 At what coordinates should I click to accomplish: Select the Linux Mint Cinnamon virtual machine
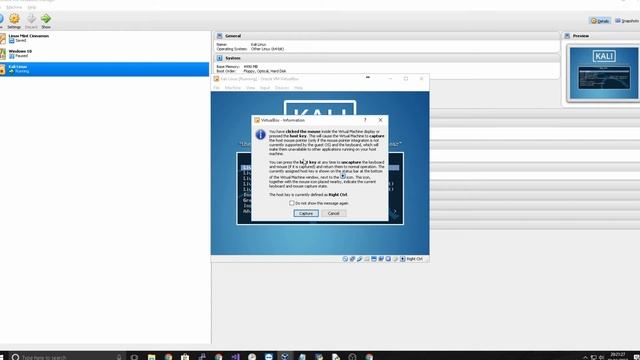104,38
